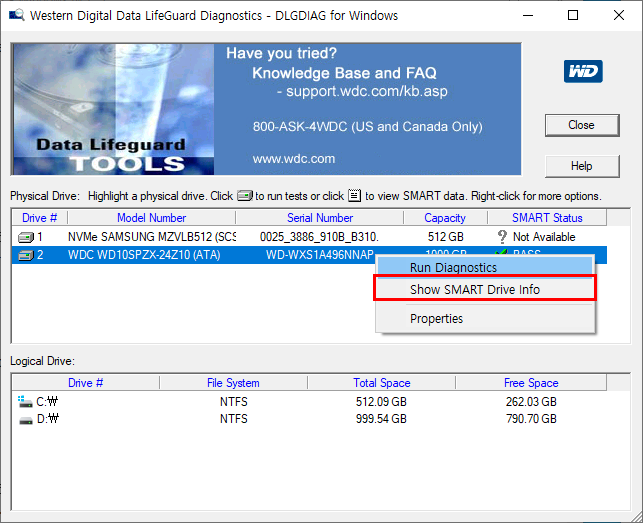
Task: Minimize the DLGDIAG window
Action: [528, 16]
